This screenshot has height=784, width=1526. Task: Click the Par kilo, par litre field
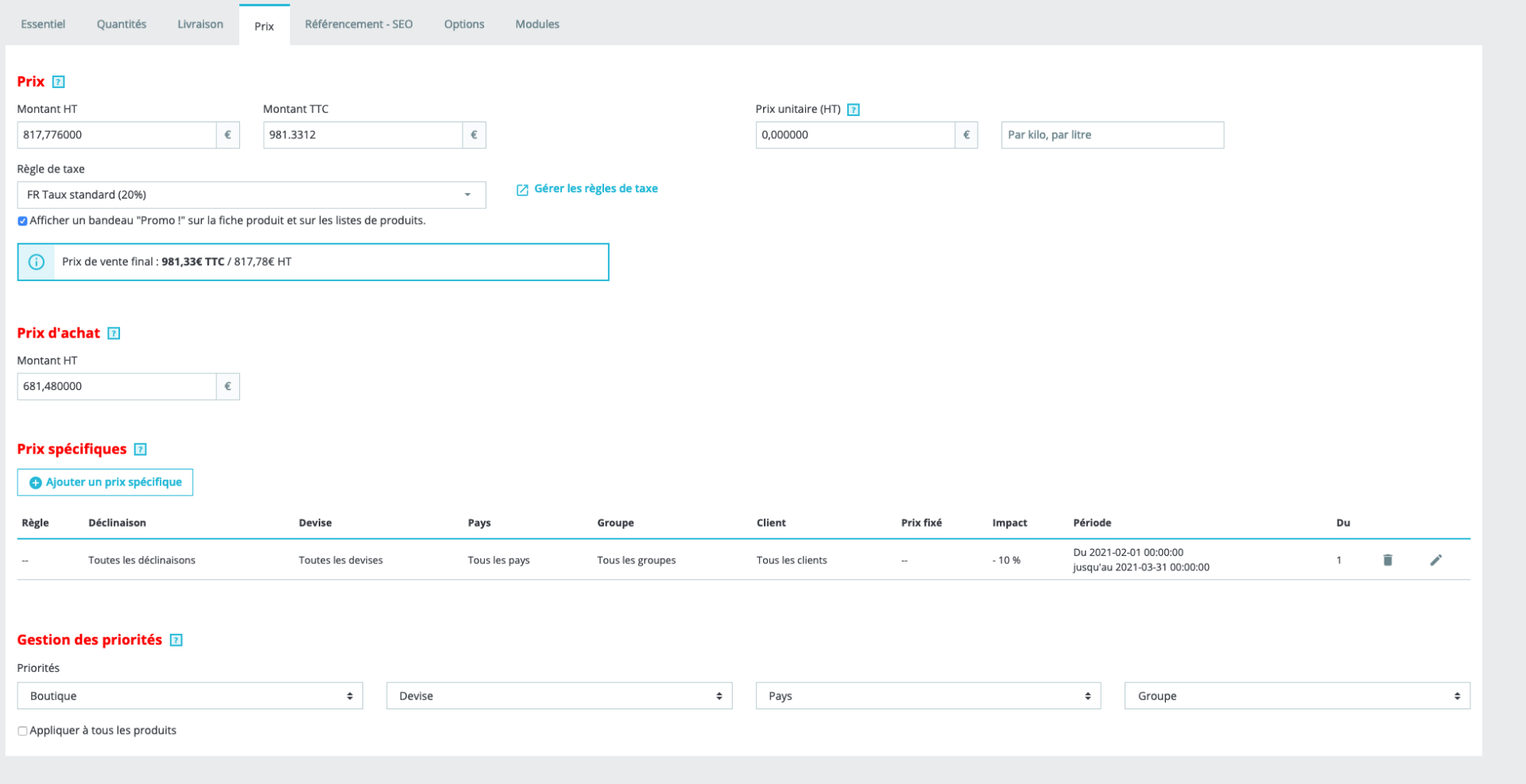(x=1113, y=135)
